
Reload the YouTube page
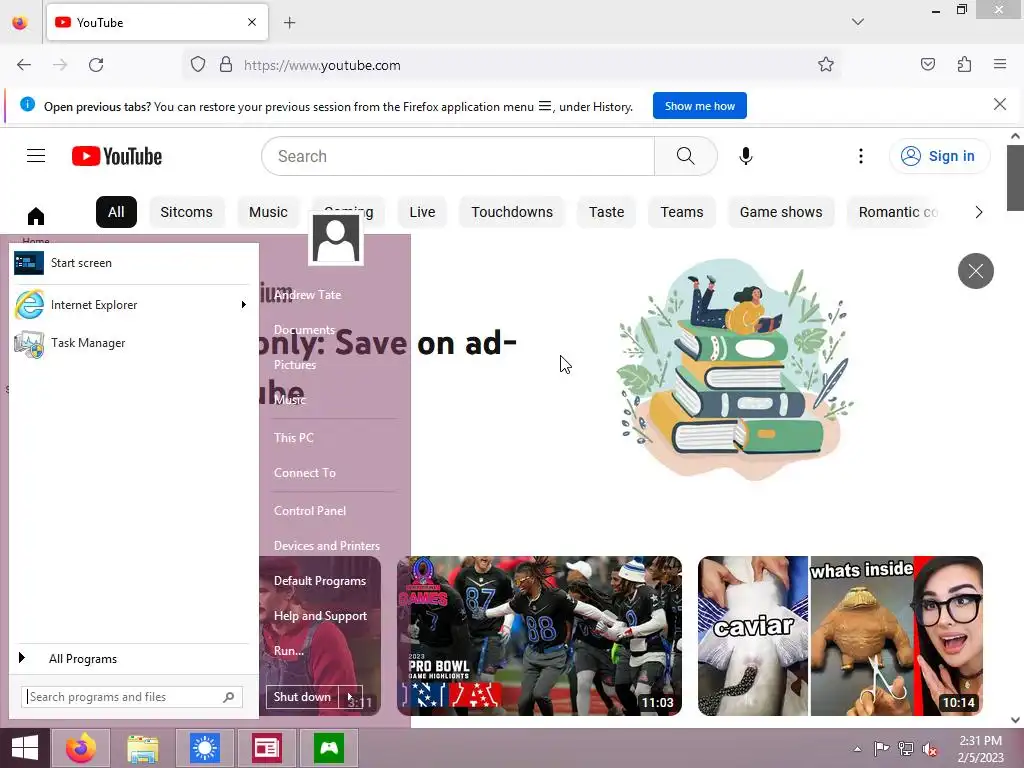(96, 65)
